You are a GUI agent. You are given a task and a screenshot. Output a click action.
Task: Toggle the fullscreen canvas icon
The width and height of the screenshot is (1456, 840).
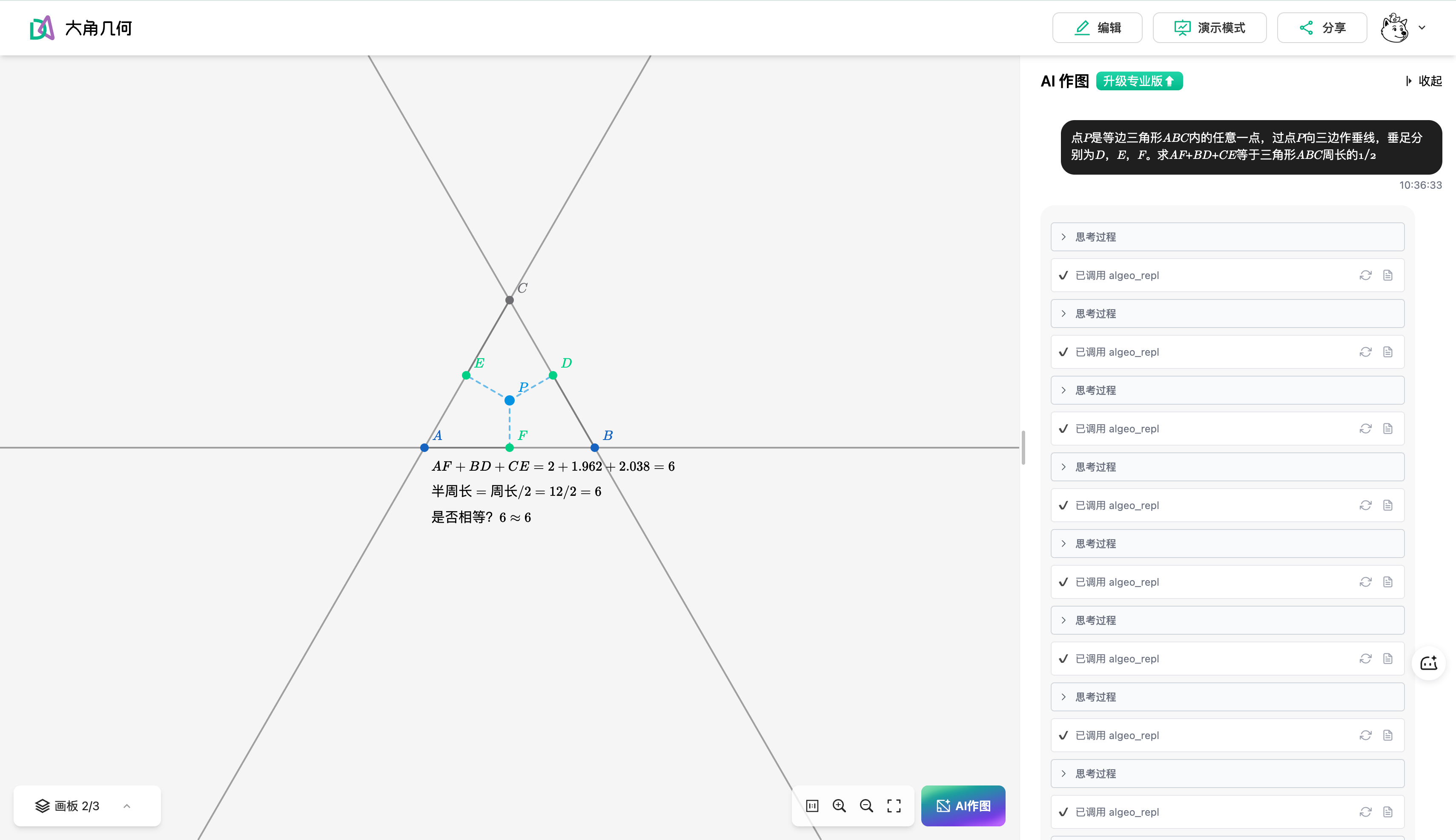894,806
